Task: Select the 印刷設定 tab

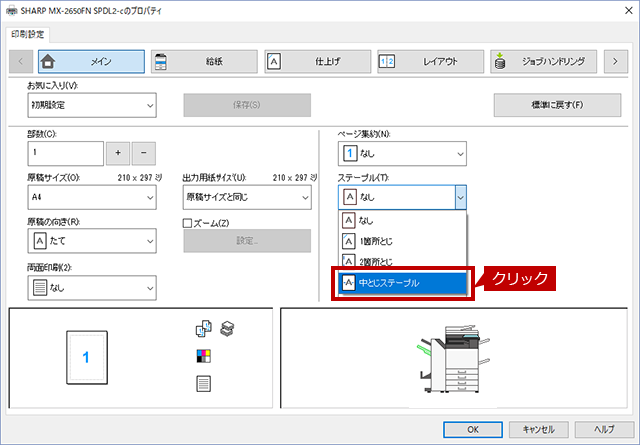Action: (x=27, y=35)
